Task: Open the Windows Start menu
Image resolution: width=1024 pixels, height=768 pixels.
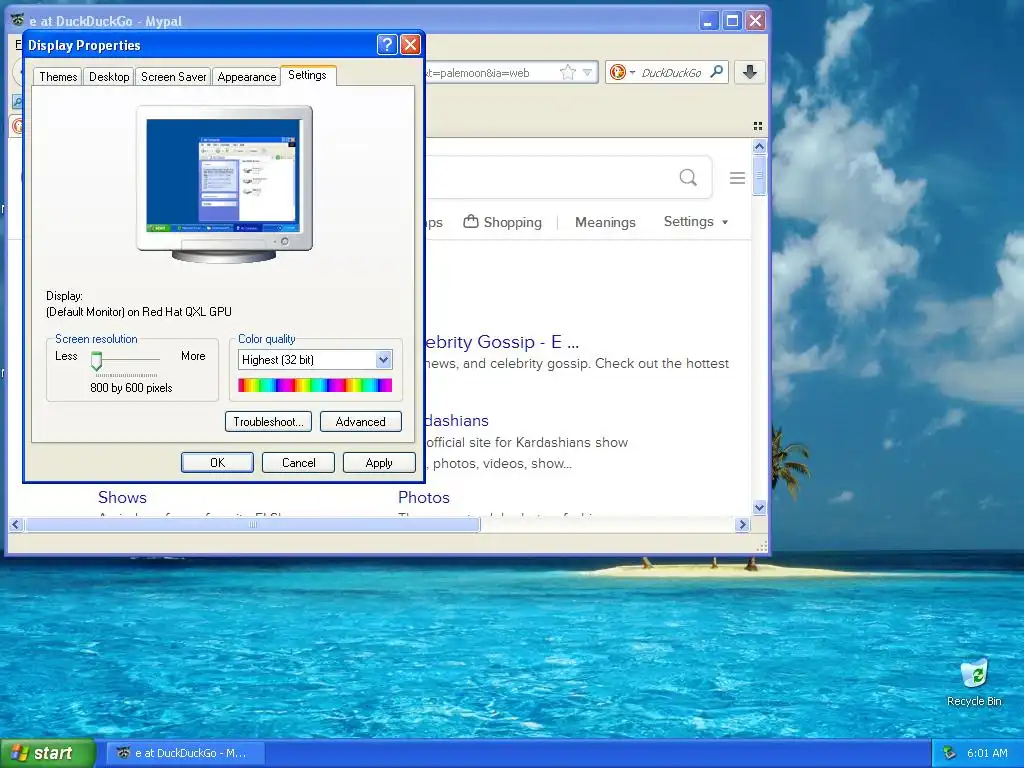Action: coord(47,753)
